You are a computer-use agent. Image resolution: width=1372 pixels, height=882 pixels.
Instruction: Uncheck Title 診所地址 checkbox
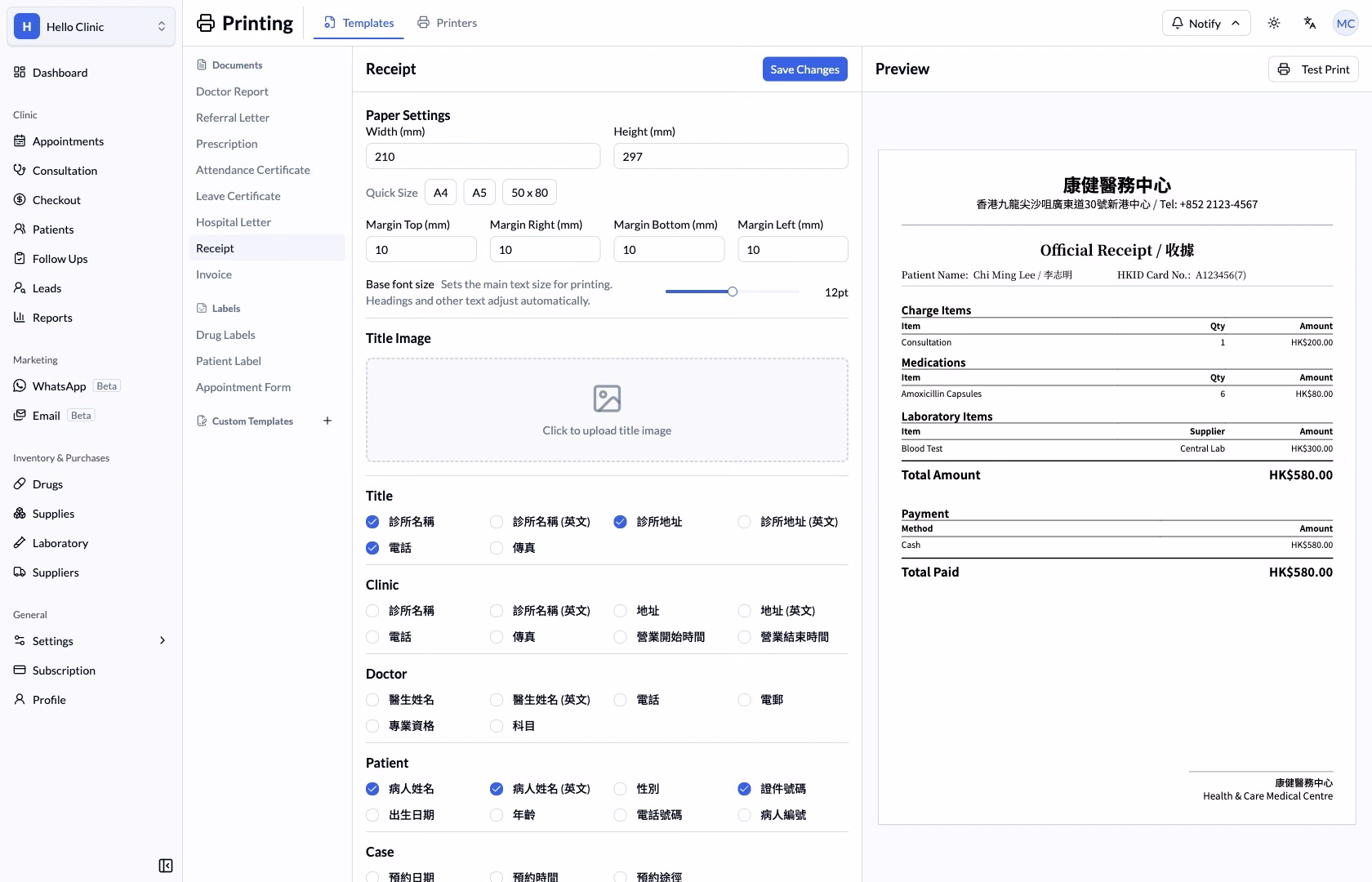[x=620, y=522]
